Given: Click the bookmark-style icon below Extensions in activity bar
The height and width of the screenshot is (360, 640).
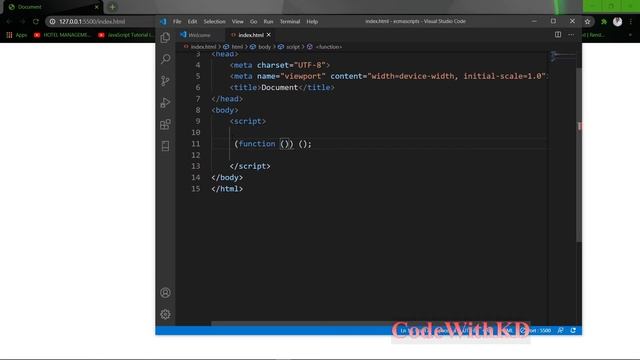Looking at the screenshot, I should [165, 146].
